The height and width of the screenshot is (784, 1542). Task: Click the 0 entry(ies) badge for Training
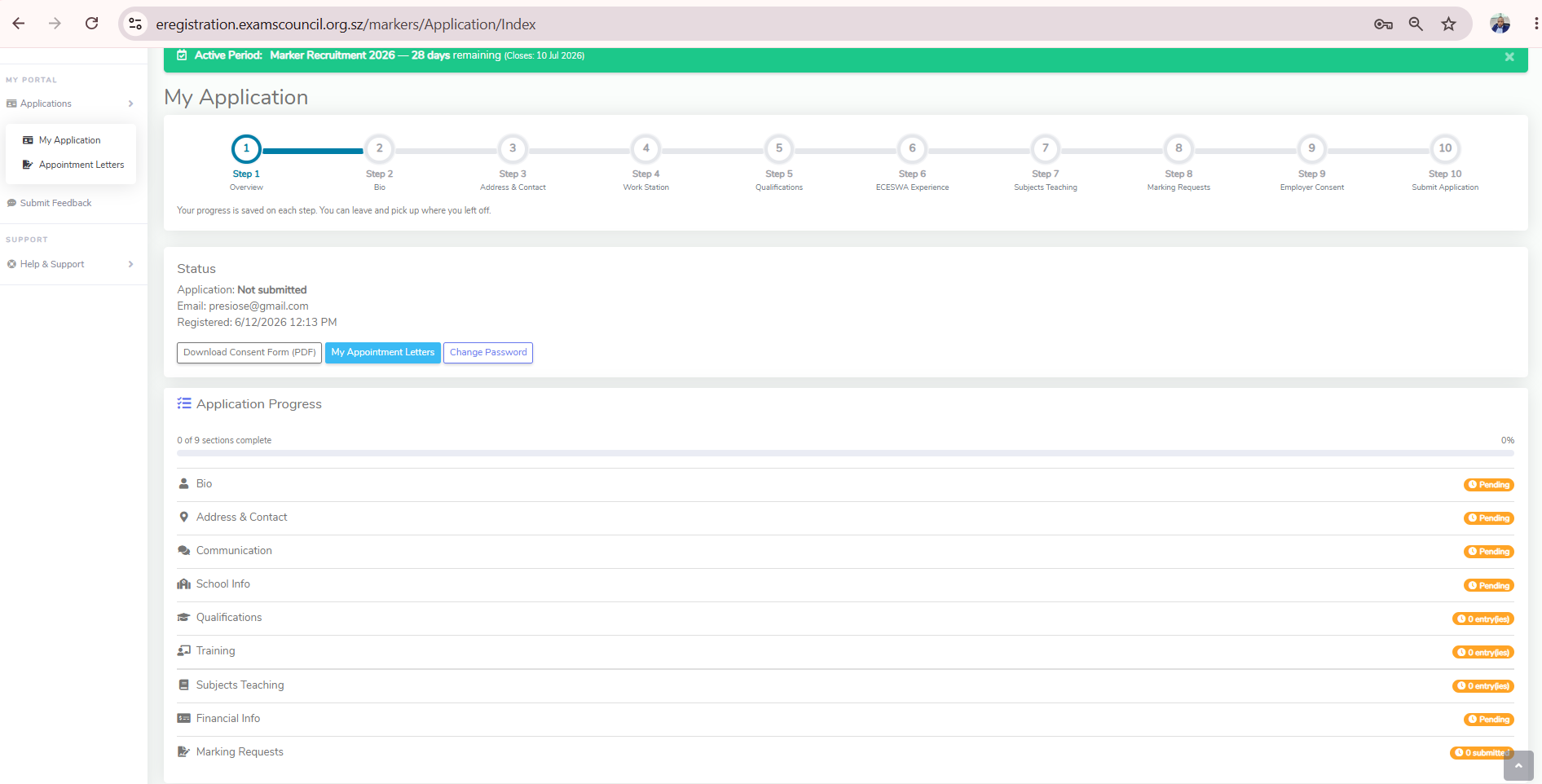click(x=1483, y=653)
